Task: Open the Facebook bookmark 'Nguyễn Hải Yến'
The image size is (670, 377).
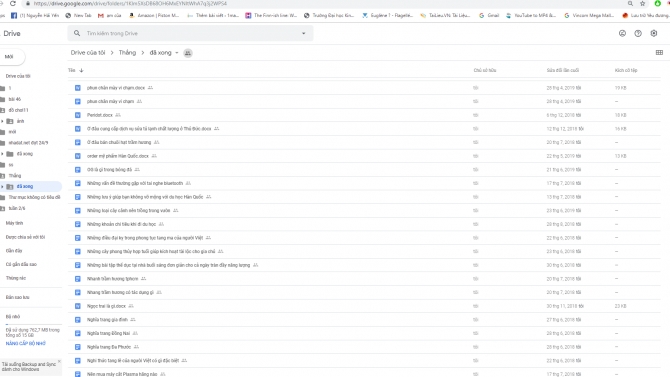Action: (x=35, y=15)
